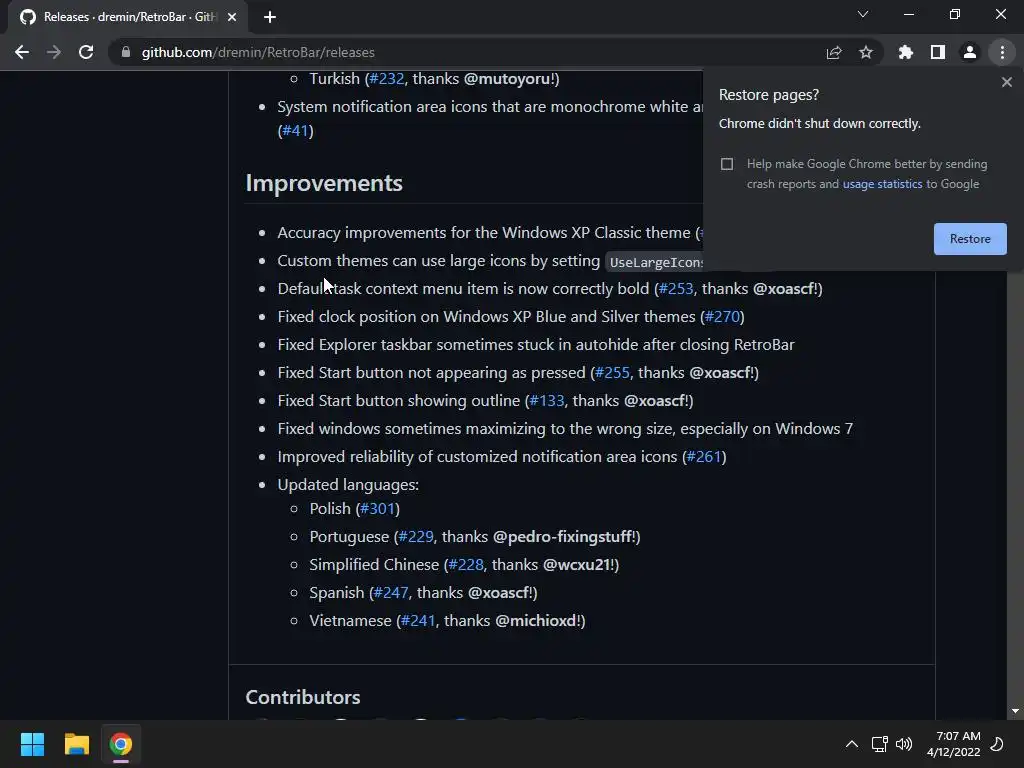Image resolution: width=1024 pixels, height=768 pixels.
Task: Open volume control tray icon
Action: [x=904, y=744]
